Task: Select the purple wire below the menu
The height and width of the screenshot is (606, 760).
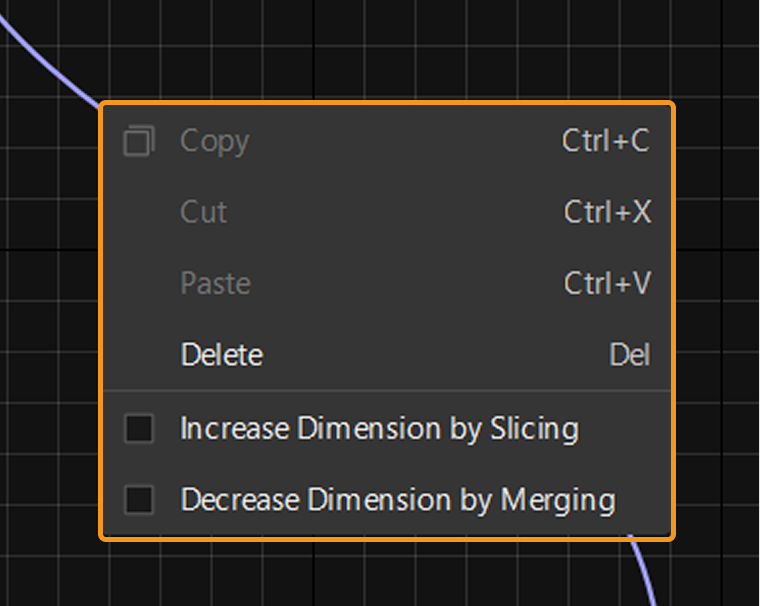Action: click(645, 570)
